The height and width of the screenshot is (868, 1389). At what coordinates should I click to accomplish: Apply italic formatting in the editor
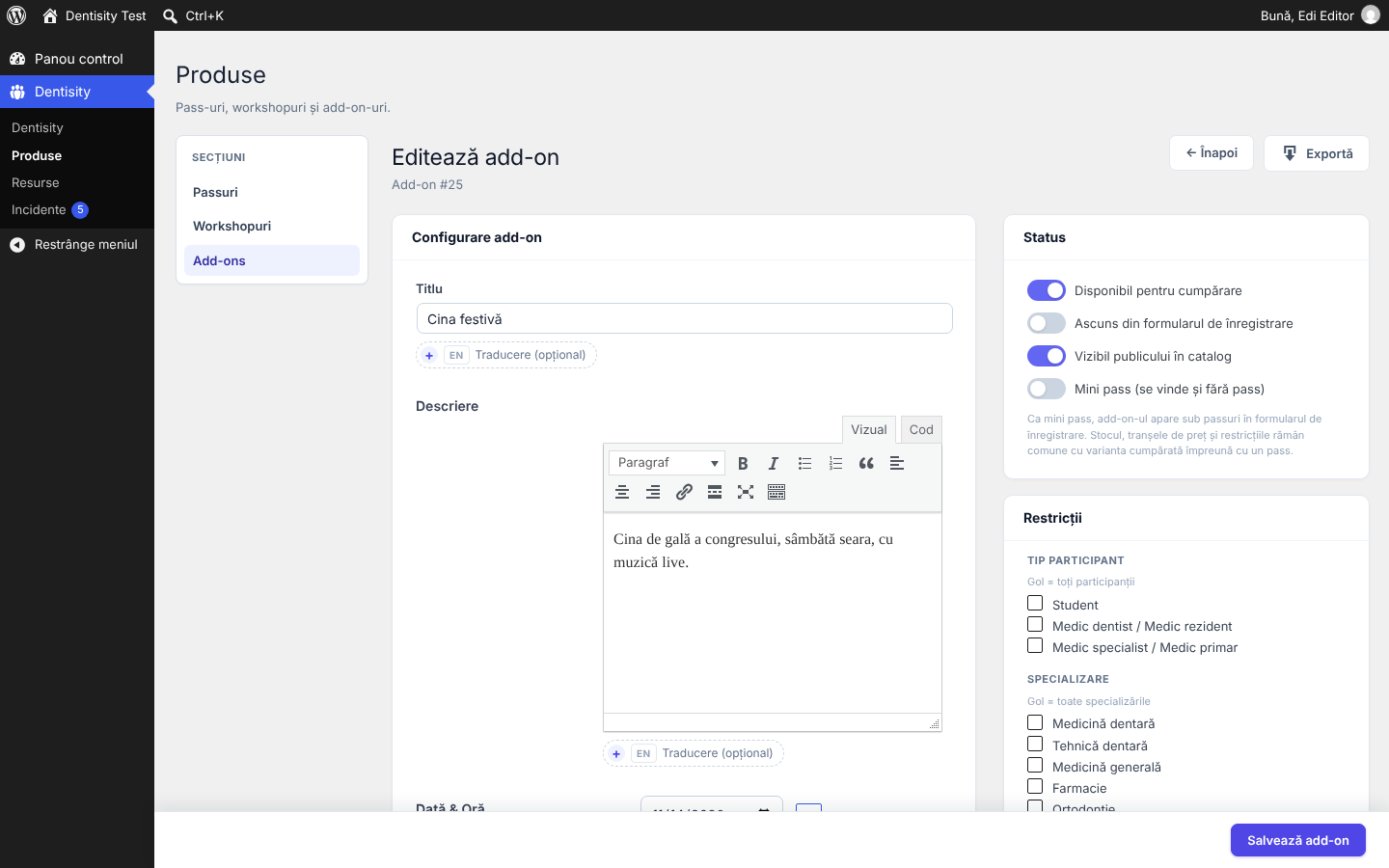774,463
